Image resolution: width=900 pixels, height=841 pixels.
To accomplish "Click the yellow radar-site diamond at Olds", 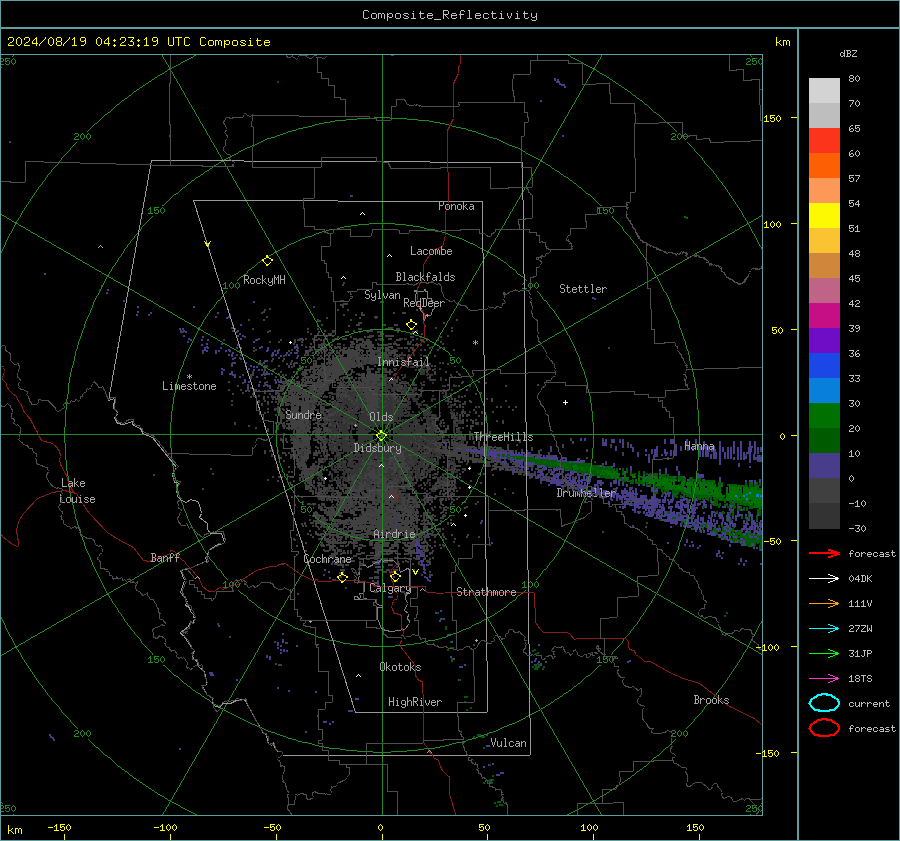I will click(381, 436).
